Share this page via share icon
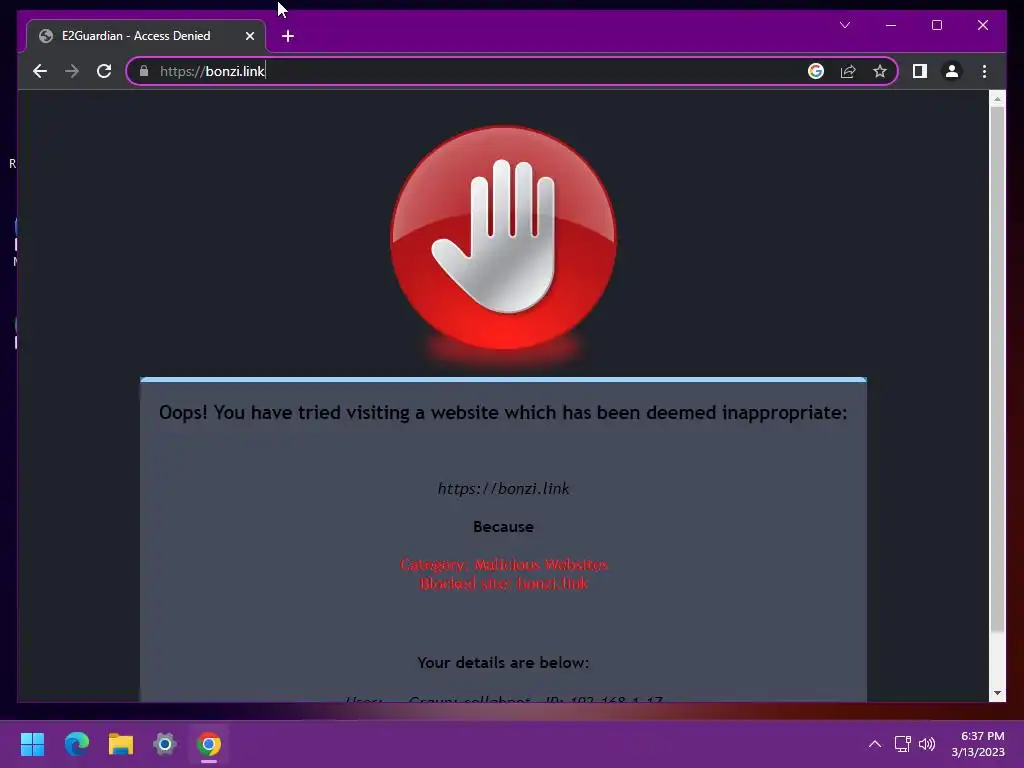The height and width of the screenshot is (768, 1024). tap(848, 71)
